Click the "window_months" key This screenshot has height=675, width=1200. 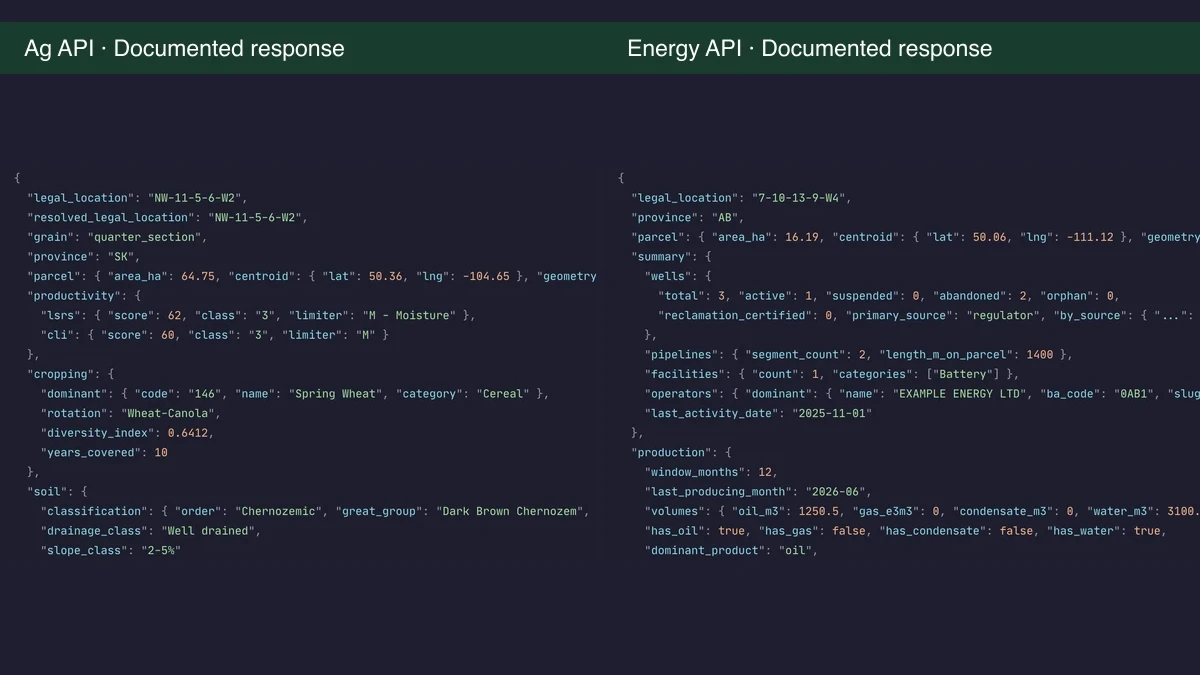[695, 472]
